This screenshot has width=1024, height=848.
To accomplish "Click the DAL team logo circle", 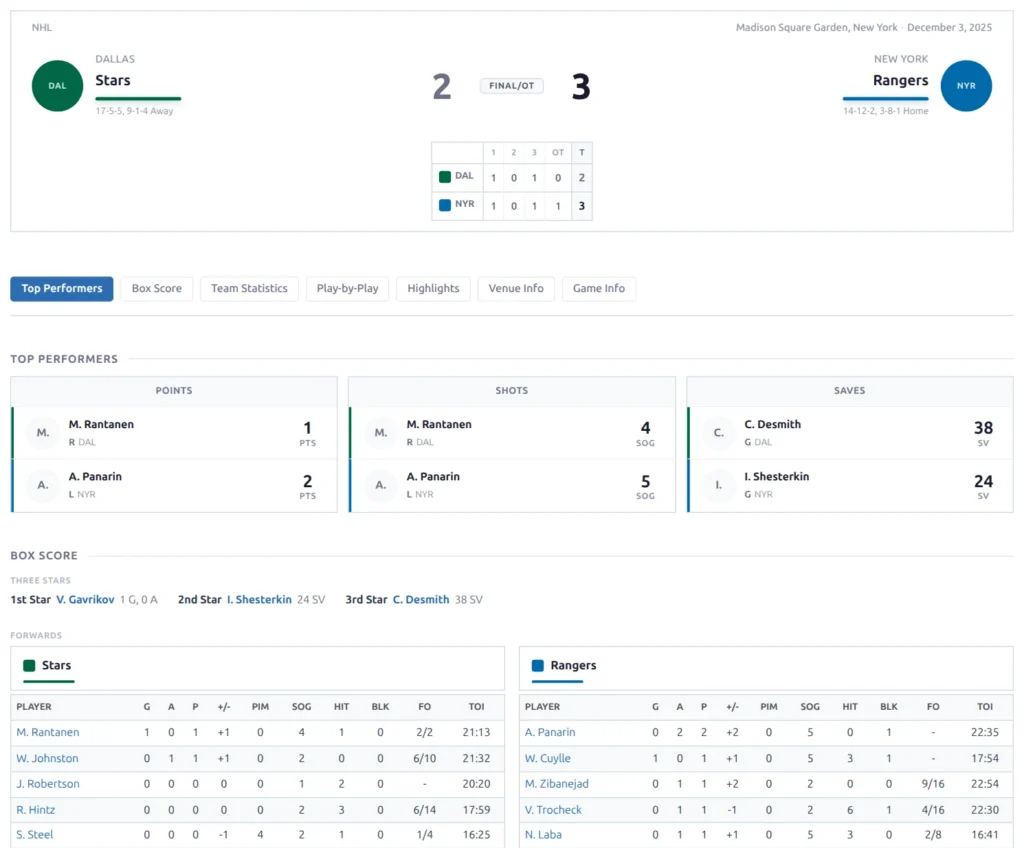I will click(57, 86).
